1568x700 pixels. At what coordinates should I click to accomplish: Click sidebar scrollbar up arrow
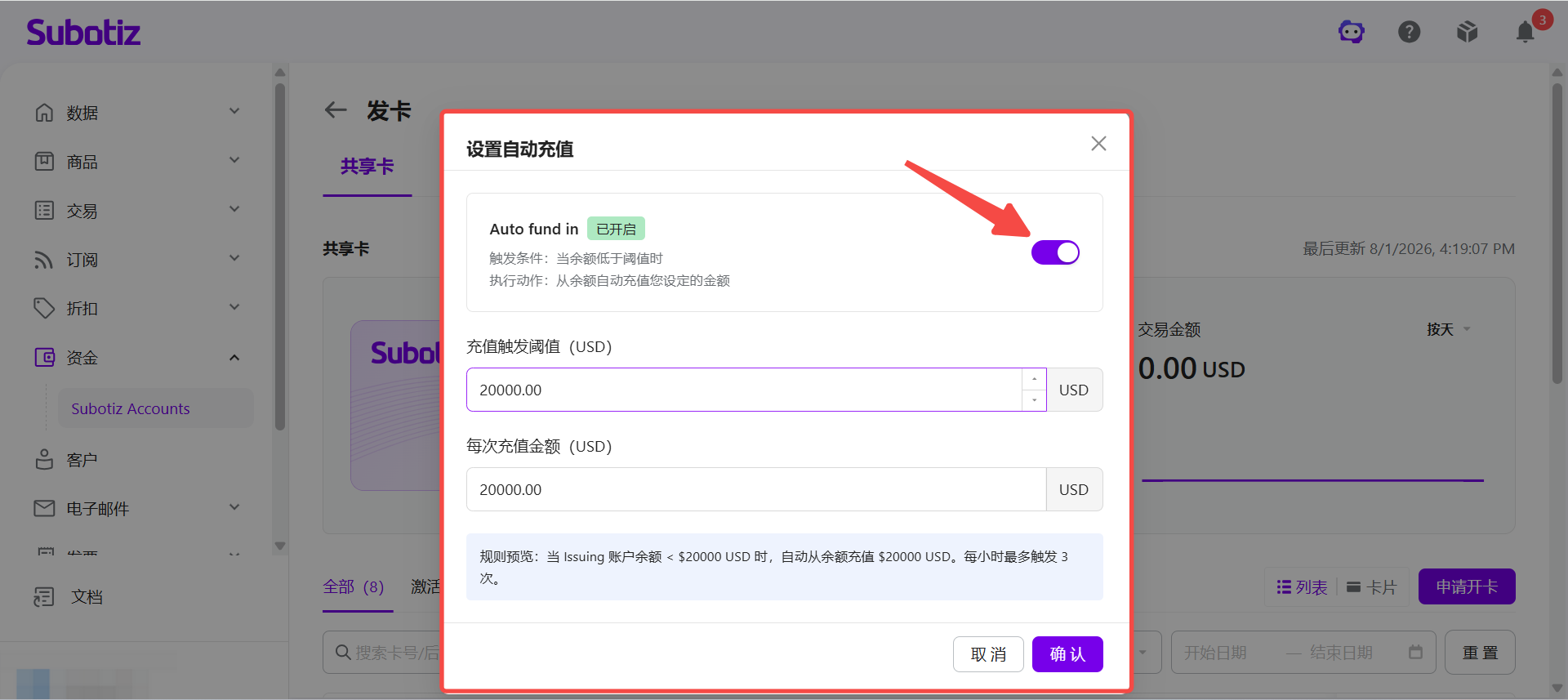[x=280, y=72]
